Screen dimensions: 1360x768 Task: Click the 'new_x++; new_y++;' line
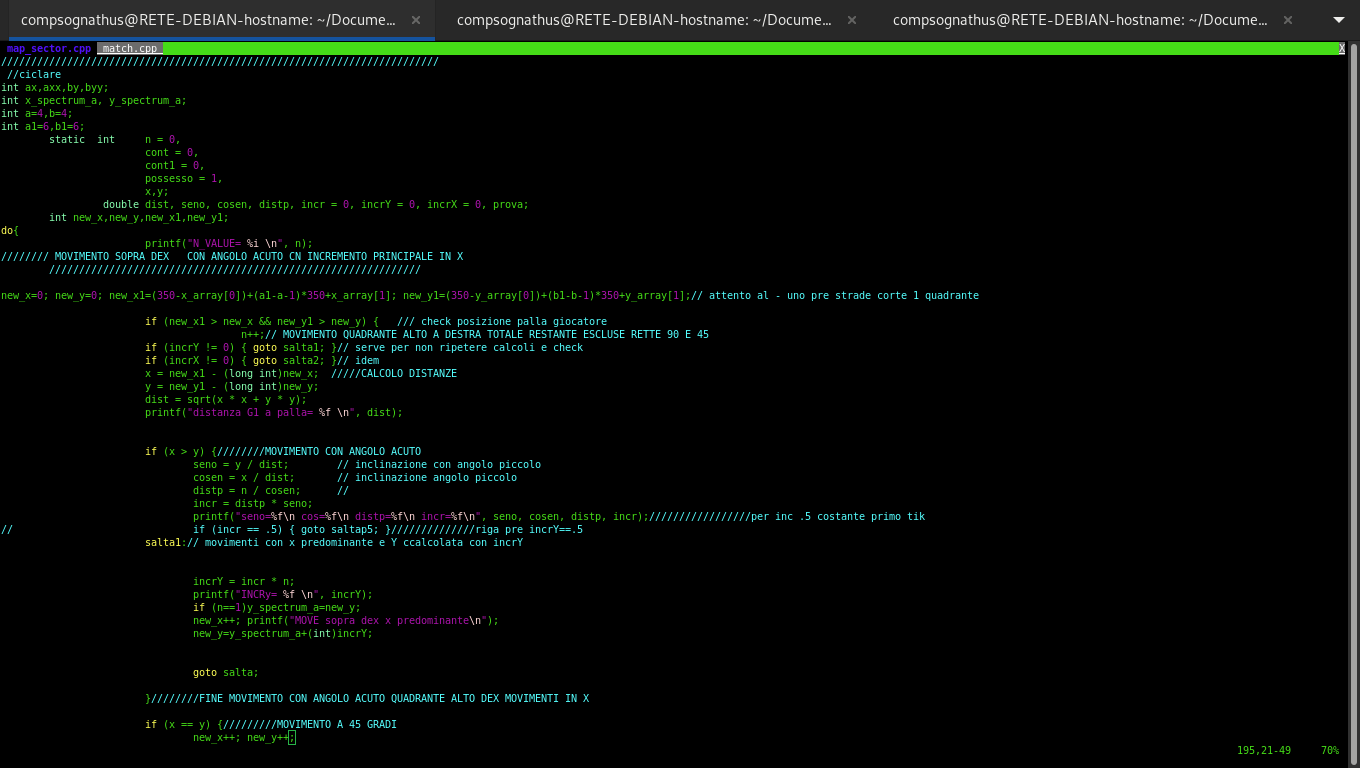tap(244, 737)
